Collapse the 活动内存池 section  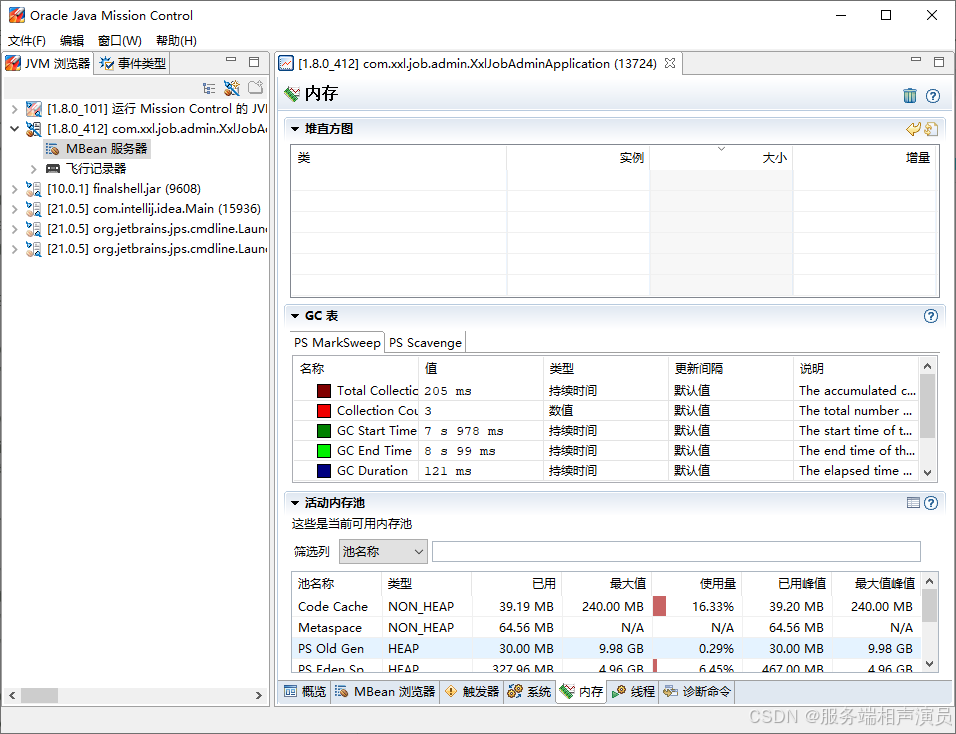coord(295,503)
